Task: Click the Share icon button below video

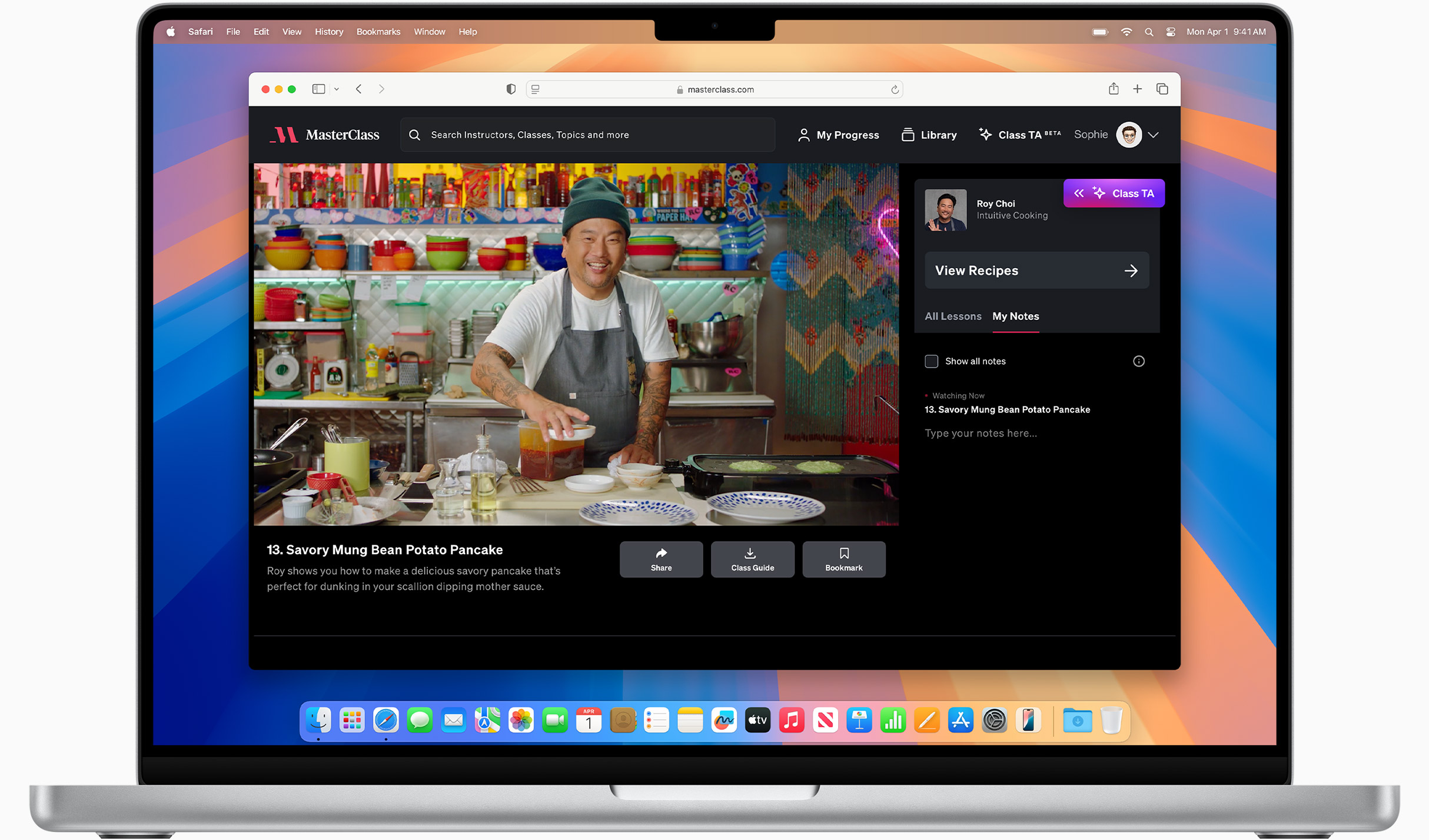Action: [661, 559]
